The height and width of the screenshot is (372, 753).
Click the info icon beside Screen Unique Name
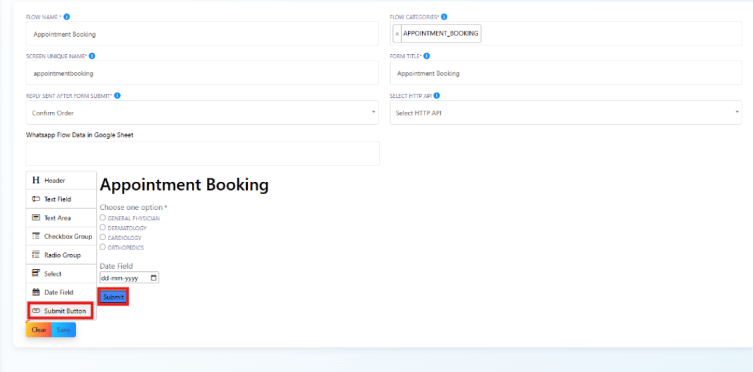92,56
